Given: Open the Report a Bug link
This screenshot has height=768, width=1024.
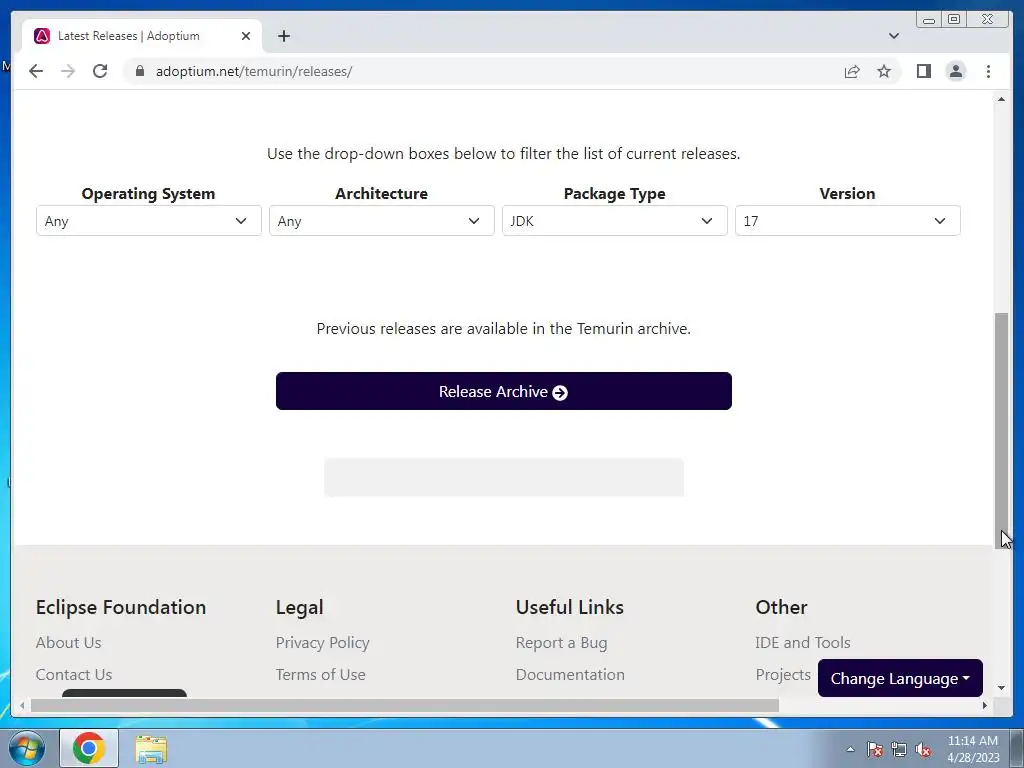Looking at the screenshot, I should (562, 643).
